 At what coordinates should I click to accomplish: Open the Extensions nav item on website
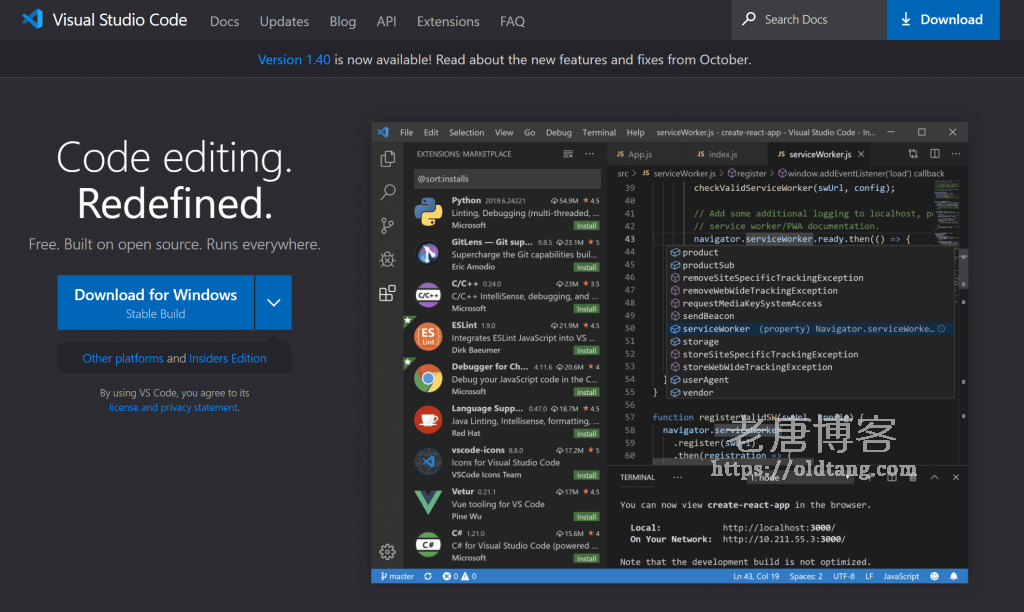(x=448, y=22)
